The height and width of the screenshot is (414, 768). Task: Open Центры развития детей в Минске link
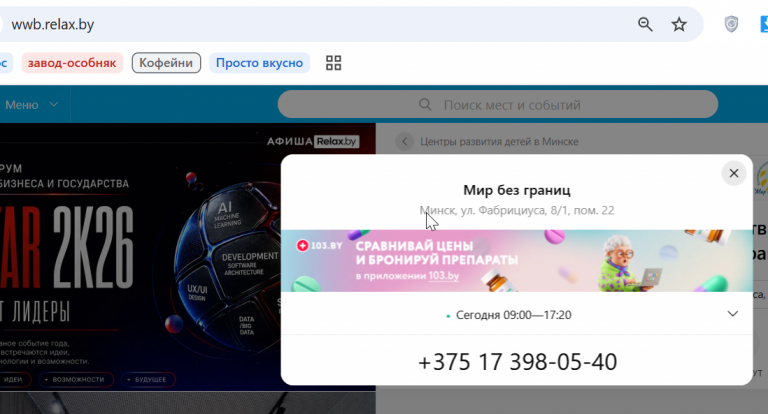pyautogui.click(x=499, y=142)
